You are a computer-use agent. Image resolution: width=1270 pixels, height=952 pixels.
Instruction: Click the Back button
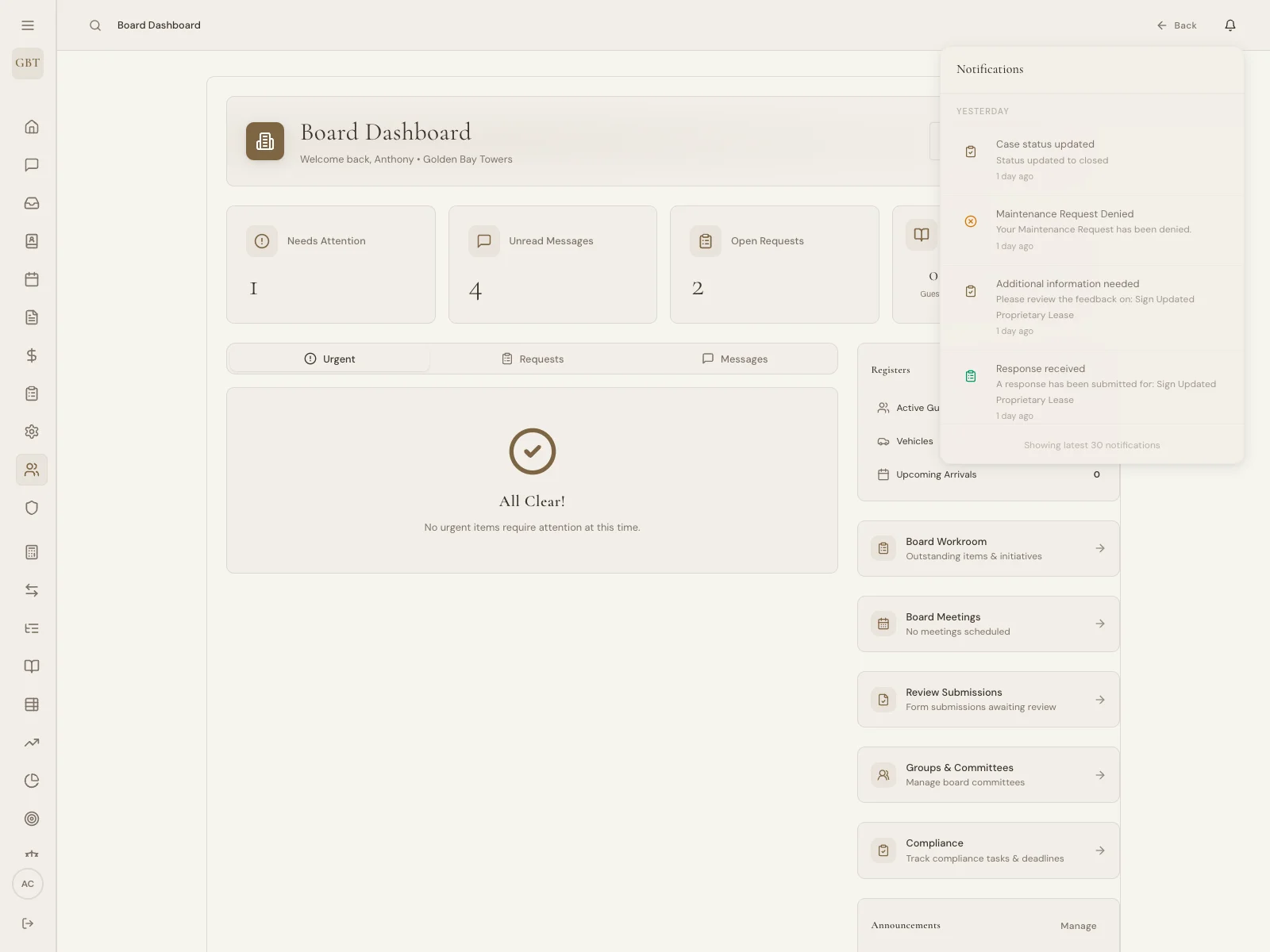[1177, 25]
